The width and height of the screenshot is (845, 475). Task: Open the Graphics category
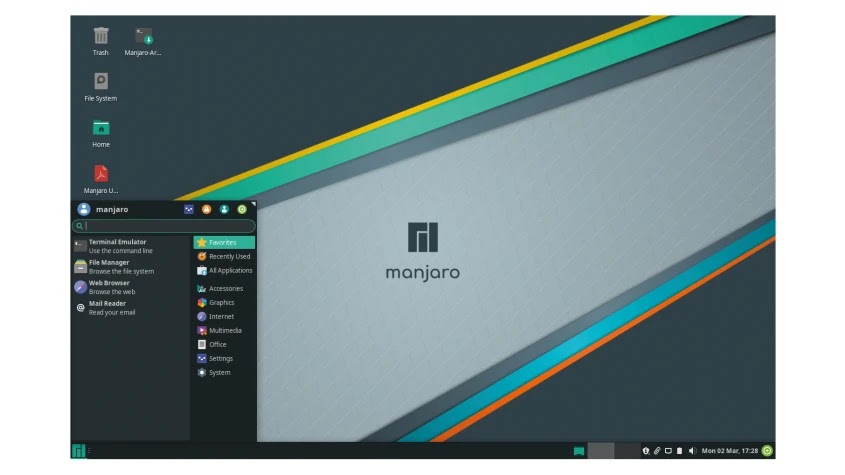point(224,302)
